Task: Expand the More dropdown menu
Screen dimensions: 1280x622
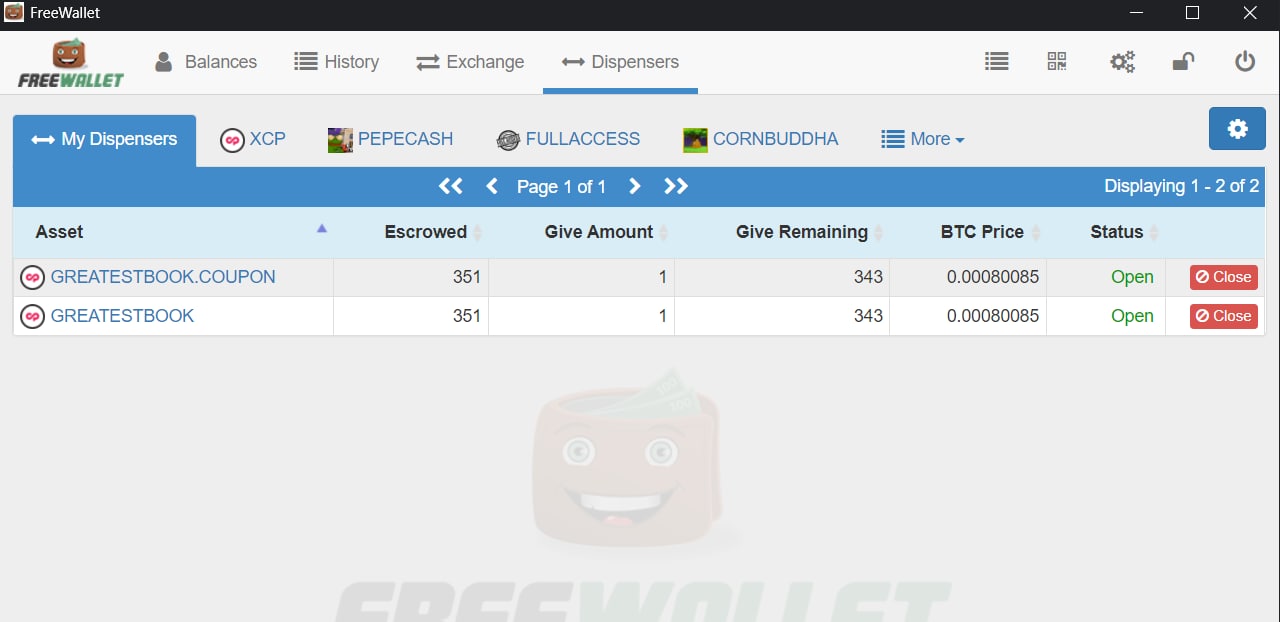Action: [922, 139]
